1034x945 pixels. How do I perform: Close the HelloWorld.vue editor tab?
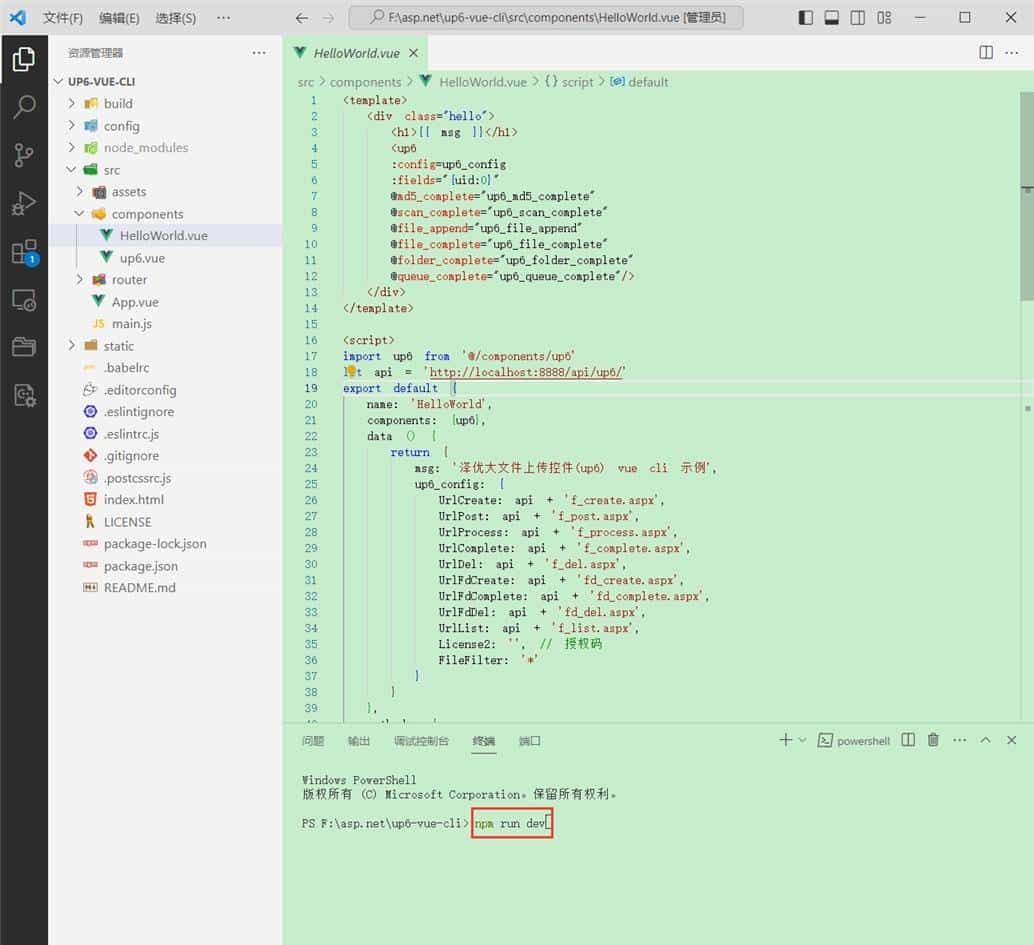413,53
